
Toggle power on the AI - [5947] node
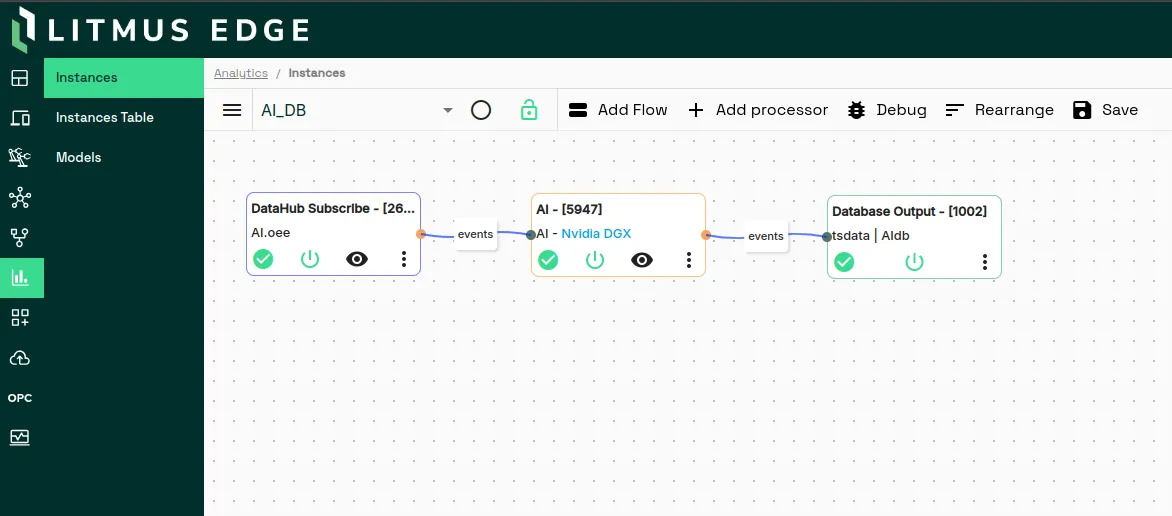pyautogui.click(x=595, y=259)
